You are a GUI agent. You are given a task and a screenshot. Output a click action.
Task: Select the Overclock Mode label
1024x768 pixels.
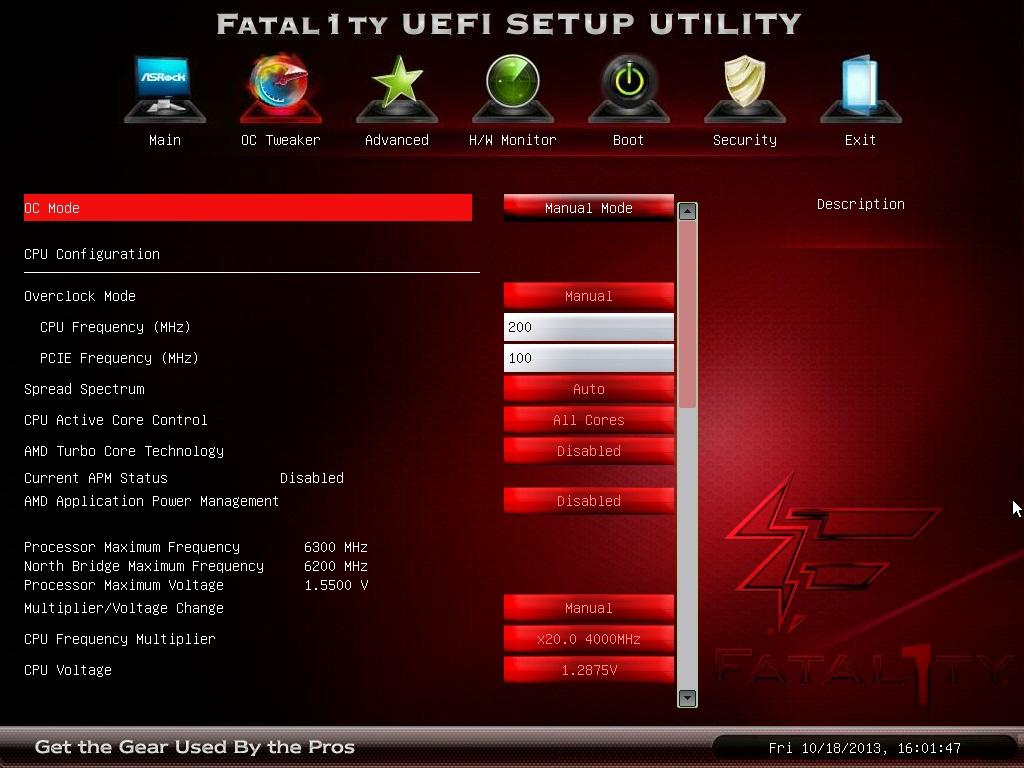[x=80, y=296]
